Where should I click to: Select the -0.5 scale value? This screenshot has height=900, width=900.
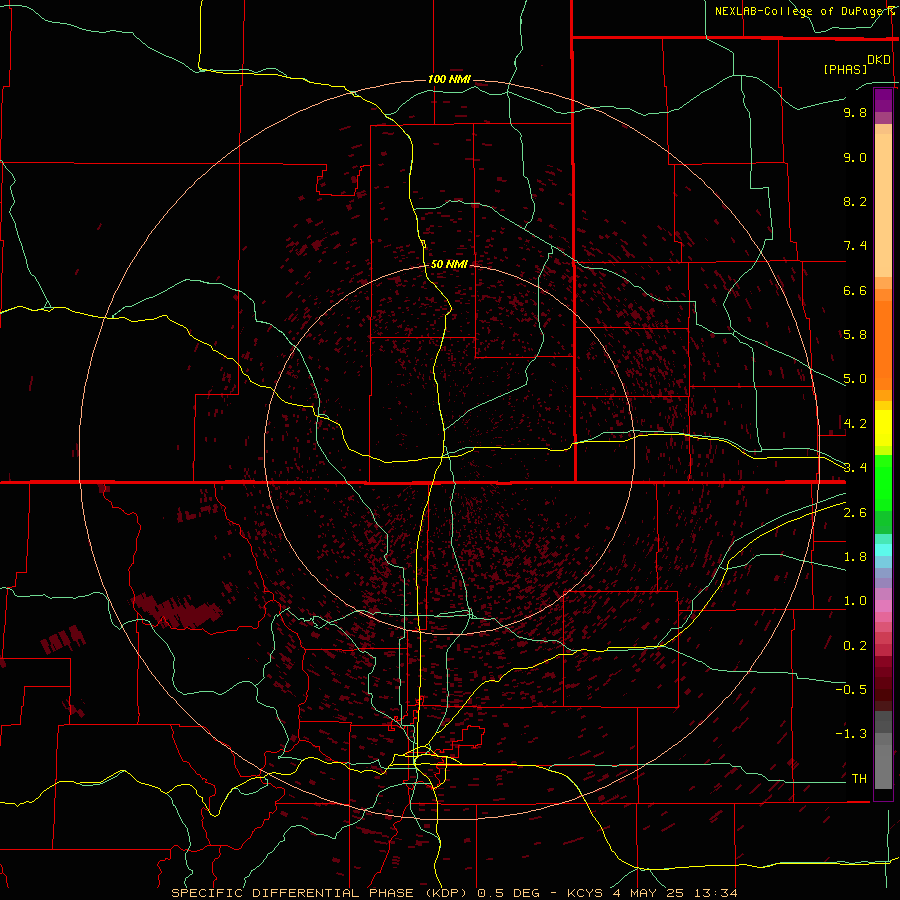(851, 690)
